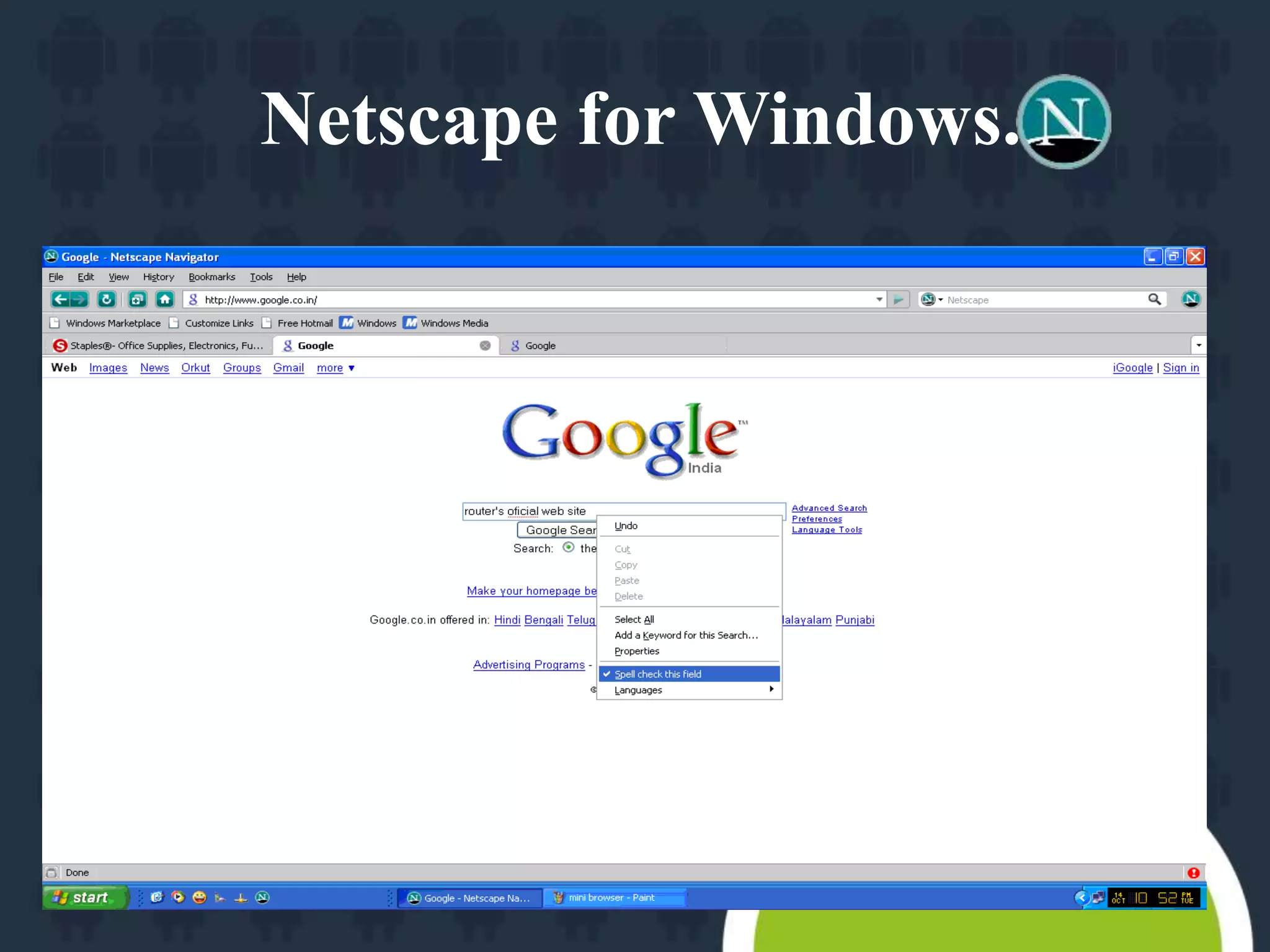Click the Back arrow navigation button
The image size is (1270, 952).
[x=60, y=300]
